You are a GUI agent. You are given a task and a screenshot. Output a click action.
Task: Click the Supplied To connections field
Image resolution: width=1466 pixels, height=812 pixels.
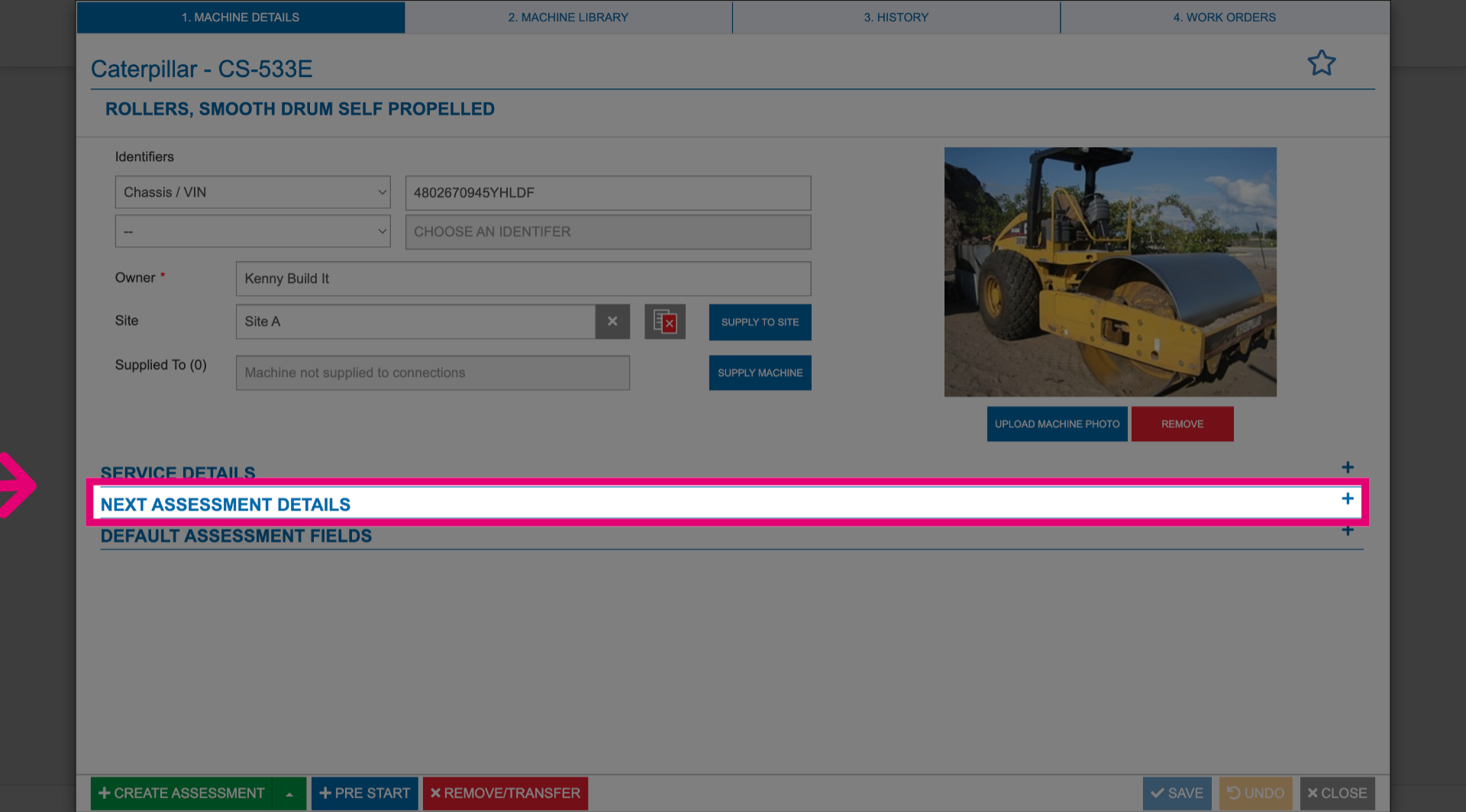point(432,373)
